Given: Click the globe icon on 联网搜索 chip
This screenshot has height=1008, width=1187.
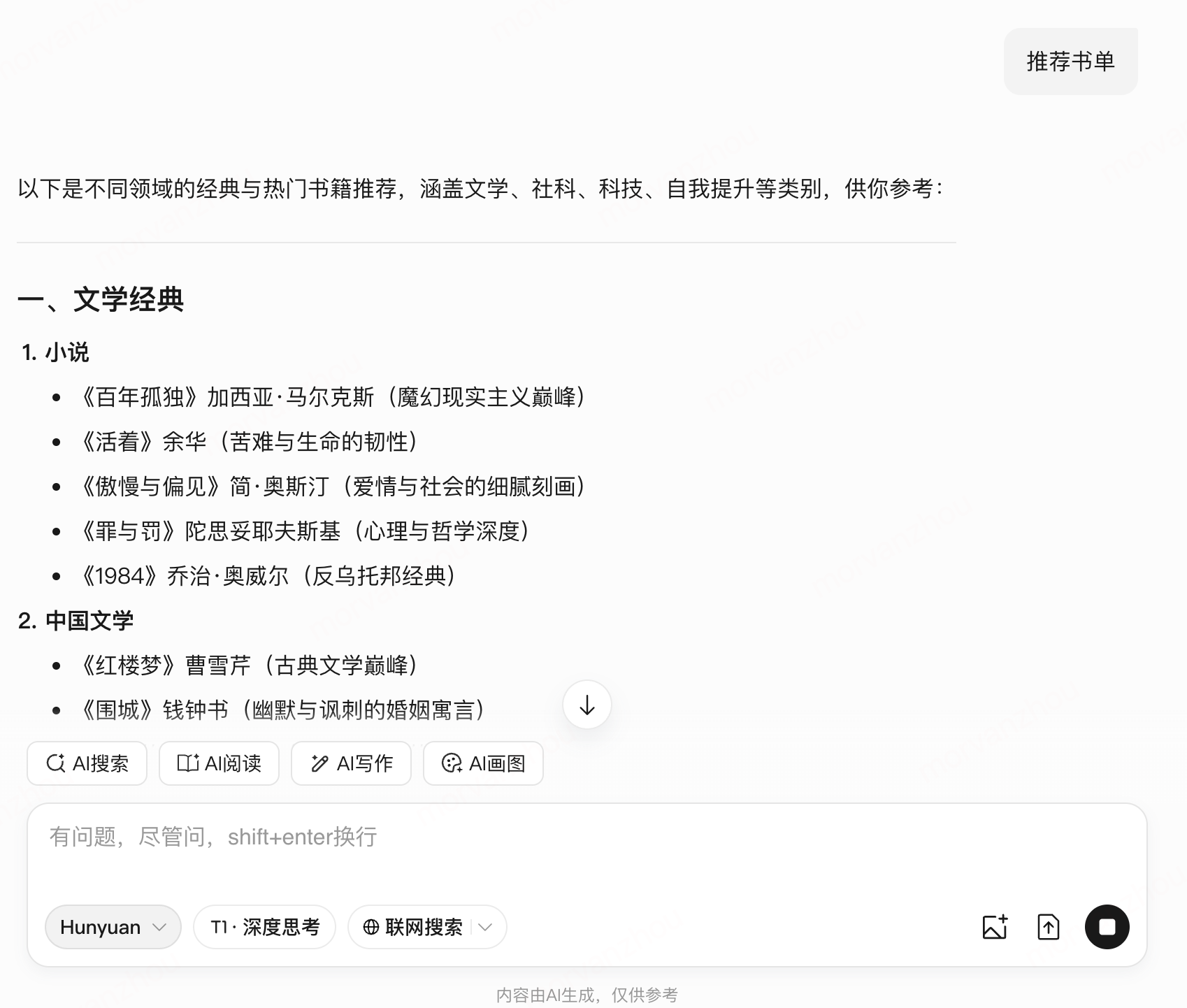Looking at the screenshot, I should tap(371, 927).
